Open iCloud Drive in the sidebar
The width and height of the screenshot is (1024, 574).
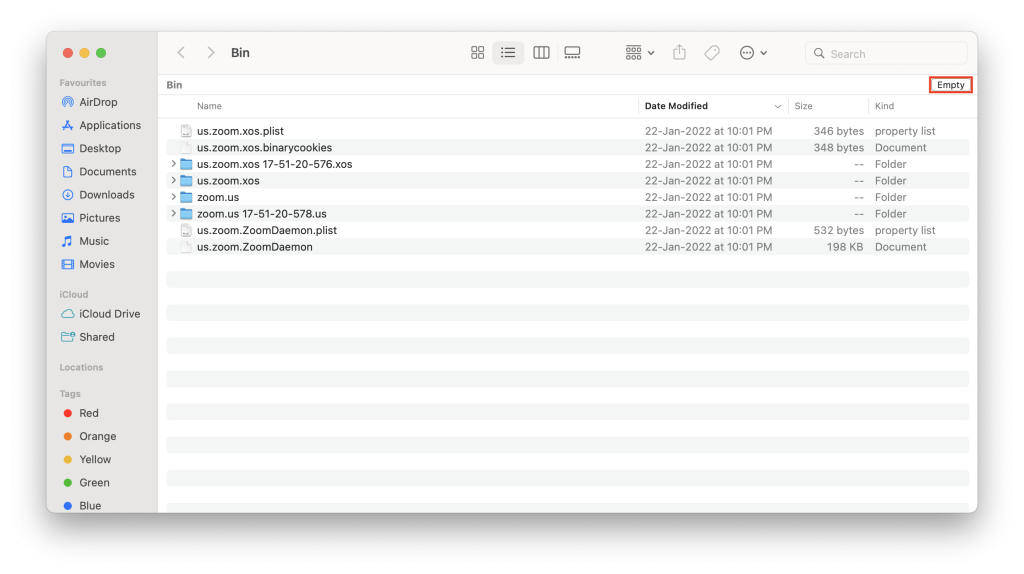click(x=100, y=314)
